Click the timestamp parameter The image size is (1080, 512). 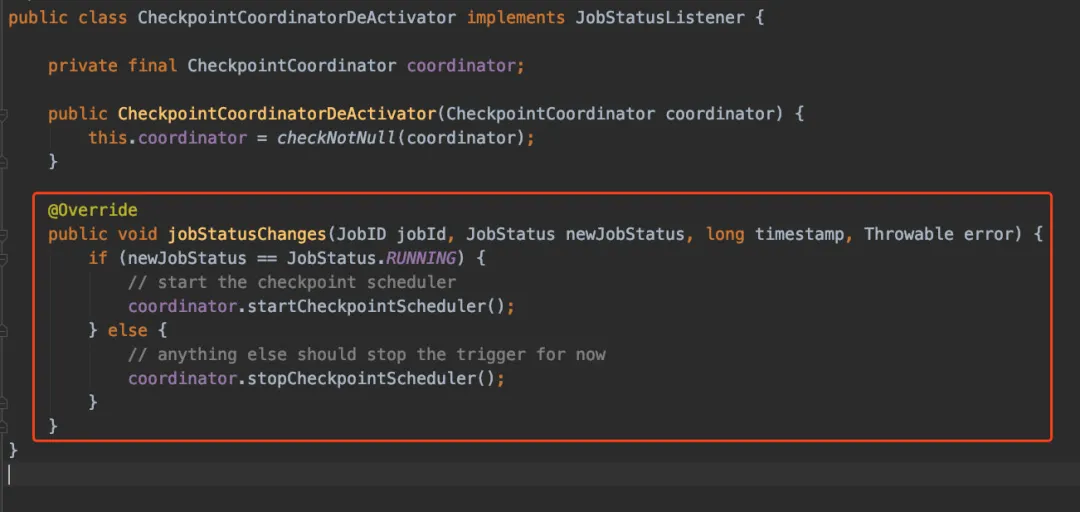pyautogui.click(x=800, y=234)
